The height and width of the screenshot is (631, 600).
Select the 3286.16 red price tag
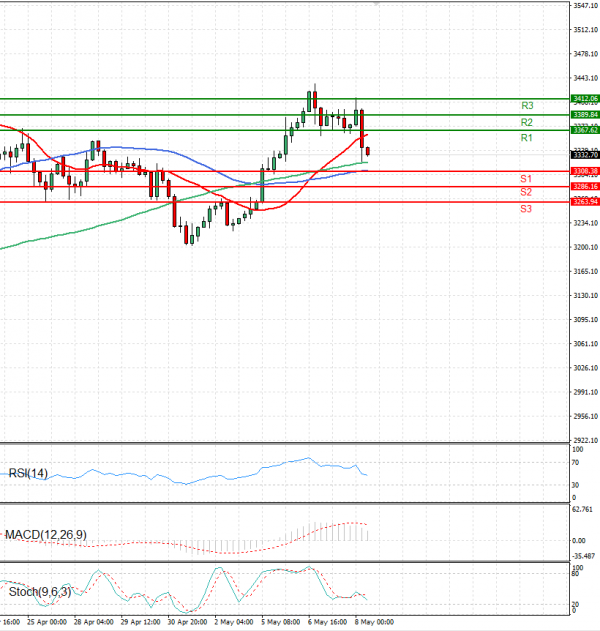tap(584, 187)
